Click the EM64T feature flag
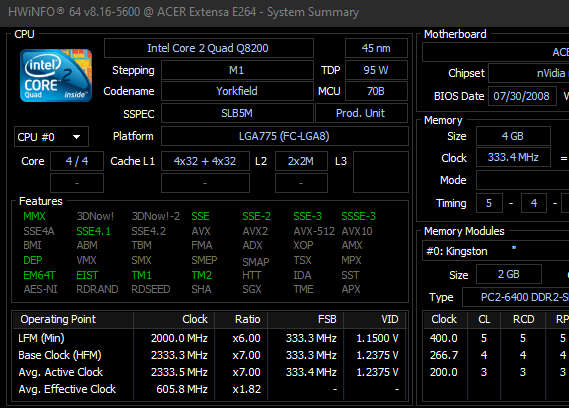This screenshot has width=569, height=408. [39, 275]
